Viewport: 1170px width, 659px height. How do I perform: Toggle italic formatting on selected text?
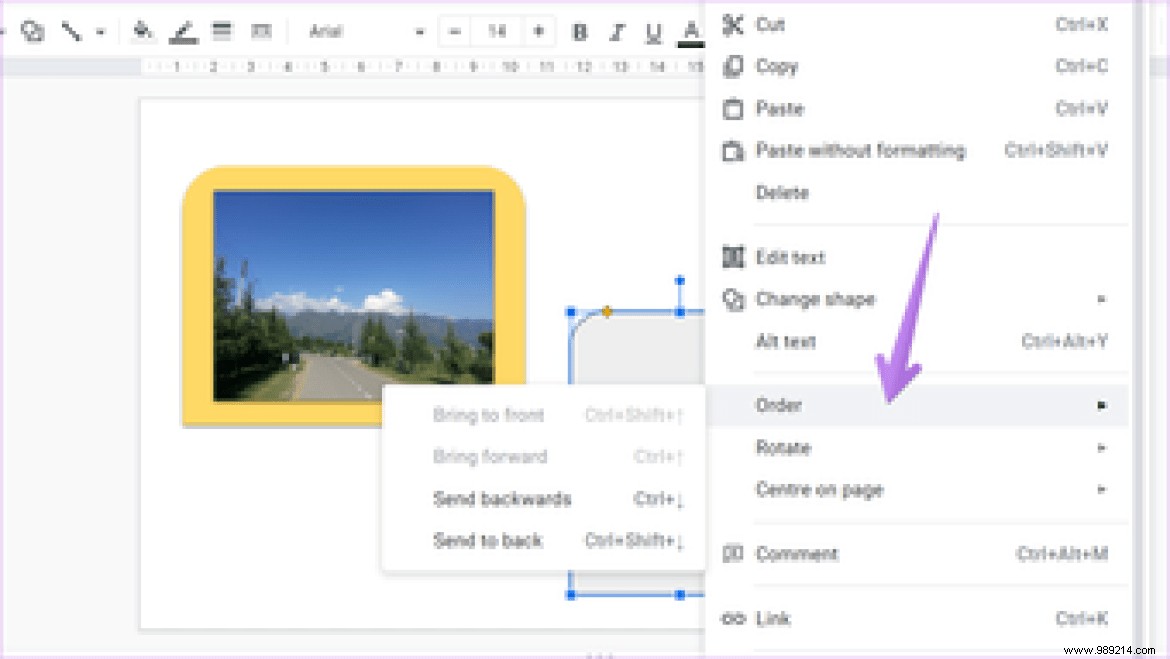[x=615, y=31]
